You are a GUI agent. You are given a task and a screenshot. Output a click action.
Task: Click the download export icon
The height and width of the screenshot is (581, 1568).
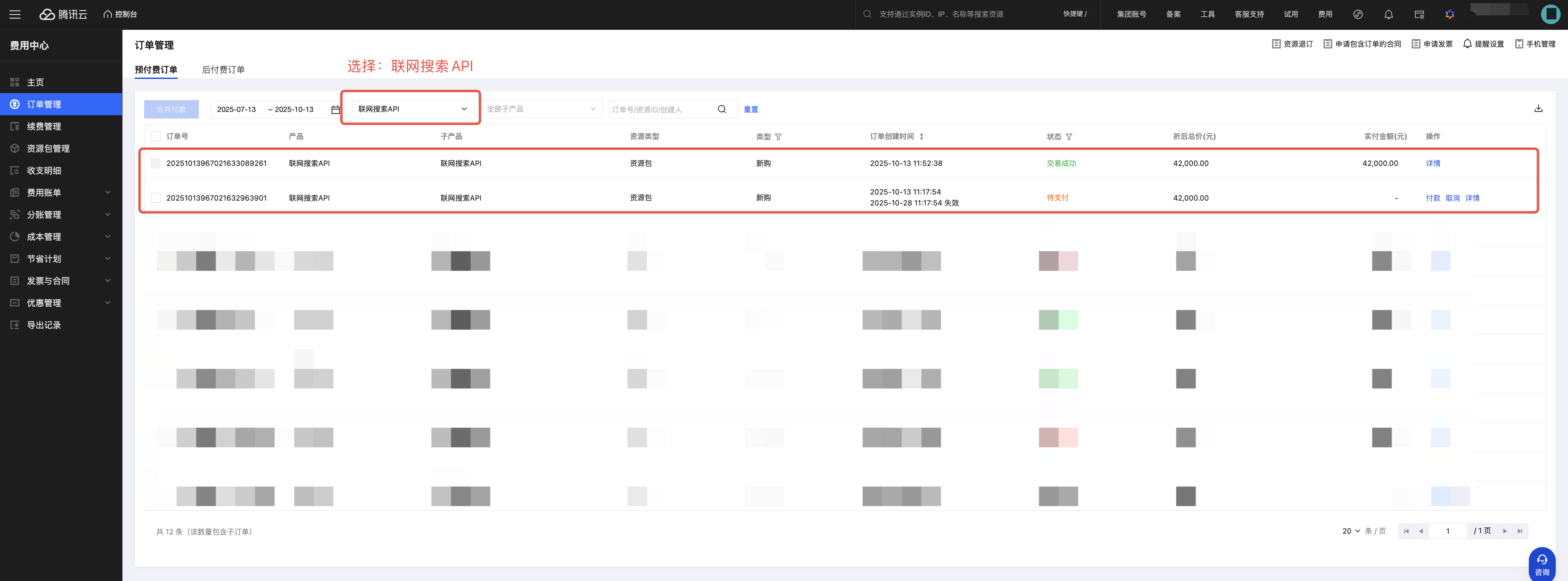click(x=1538, y=108)
